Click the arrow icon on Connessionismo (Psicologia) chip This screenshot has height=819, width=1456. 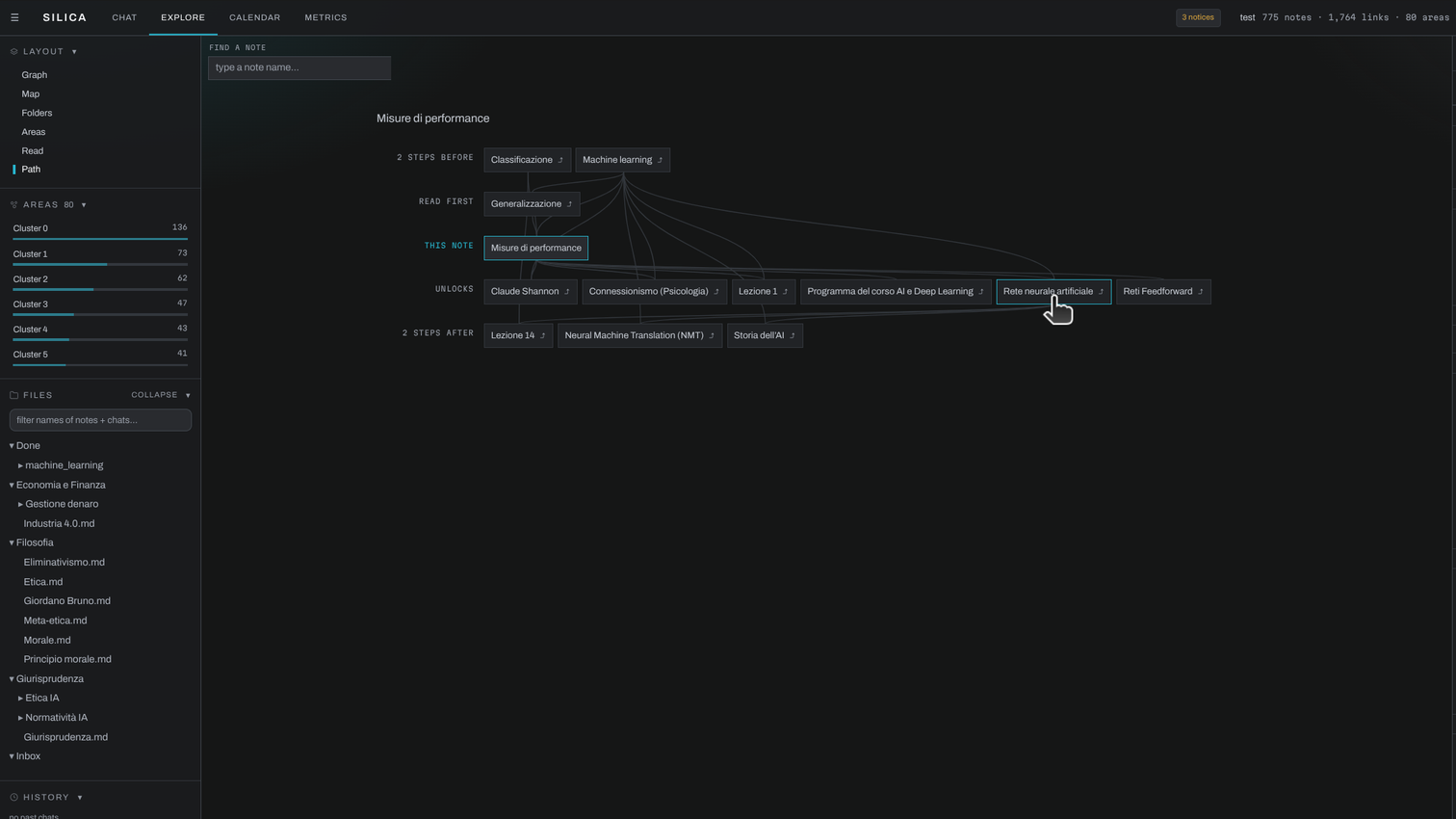coord(716,292)
